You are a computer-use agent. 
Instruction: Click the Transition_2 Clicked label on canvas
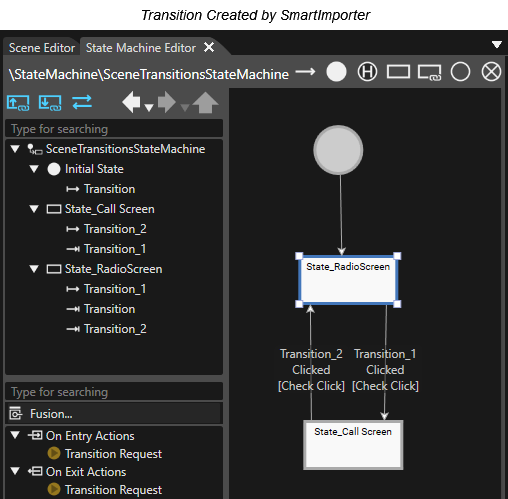311,370
